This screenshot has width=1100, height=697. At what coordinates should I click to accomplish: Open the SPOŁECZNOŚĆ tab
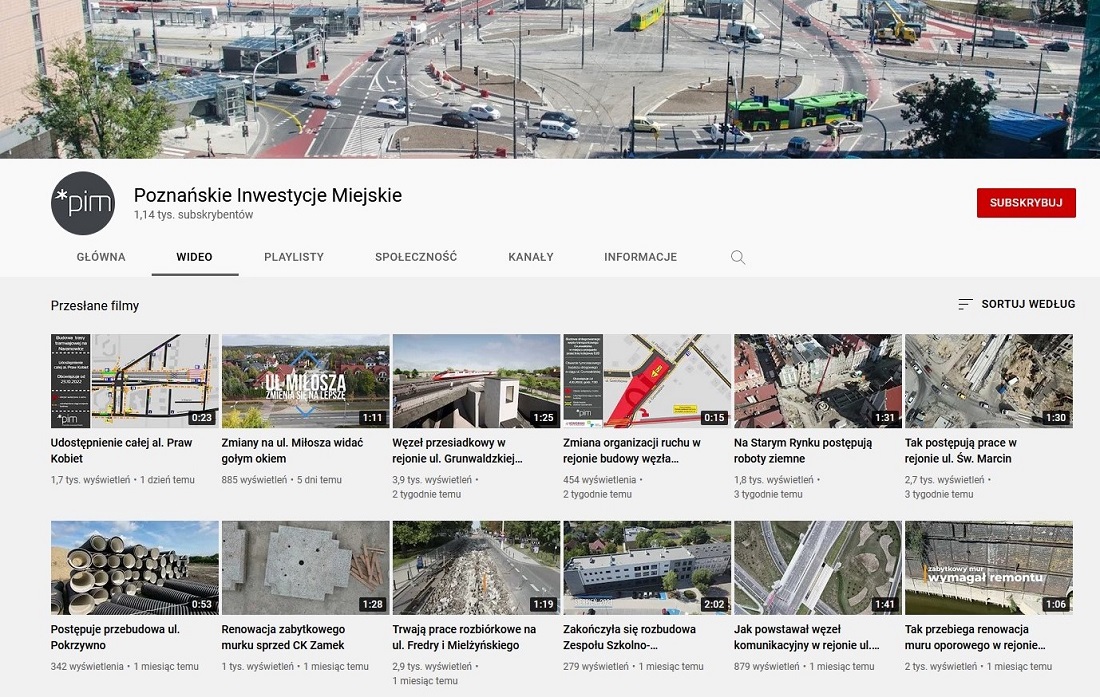tap(415, 257)
